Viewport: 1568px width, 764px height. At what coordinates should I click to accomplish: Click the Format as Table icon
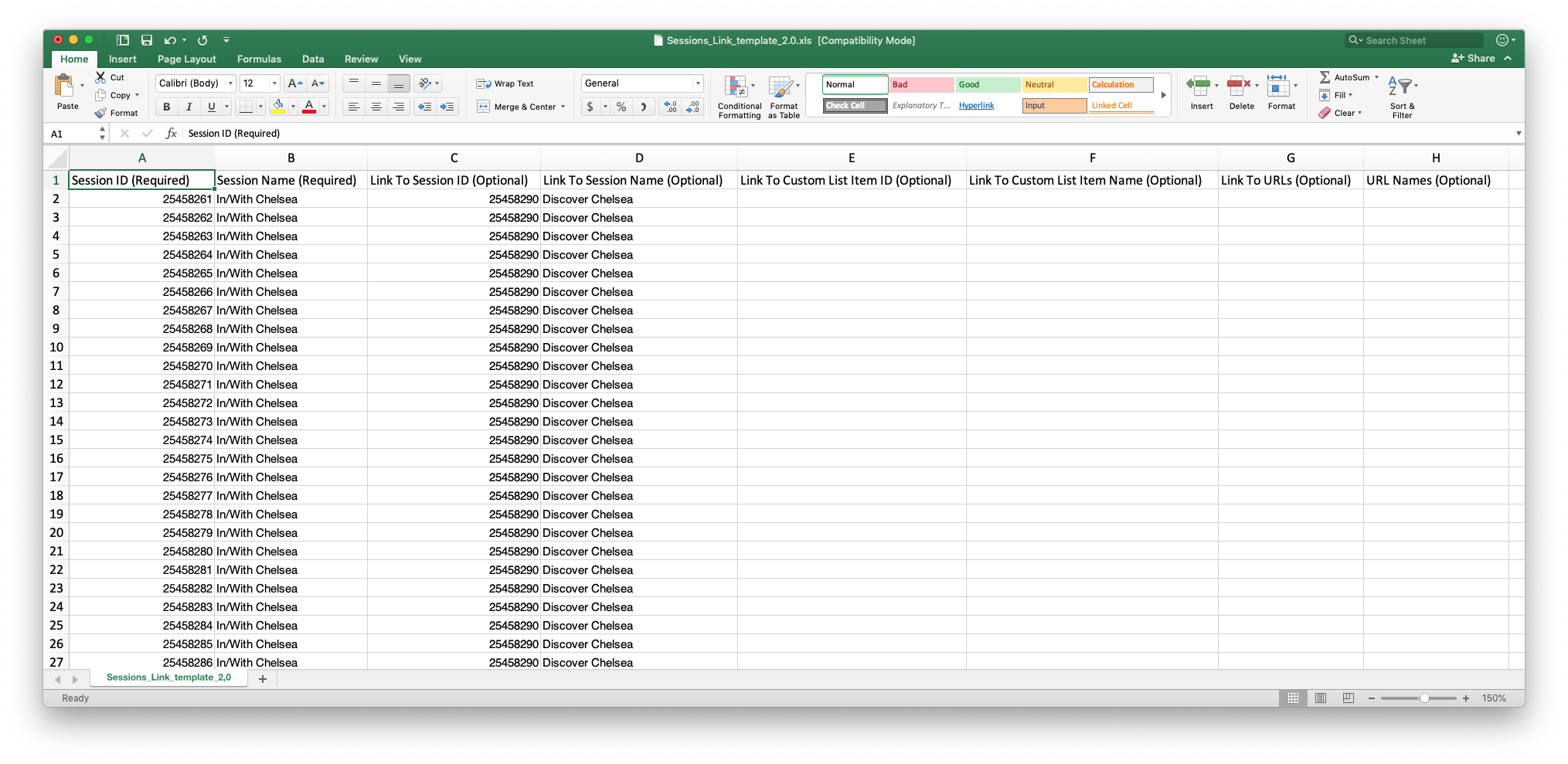pyautogui.click(x=784, y=96)
